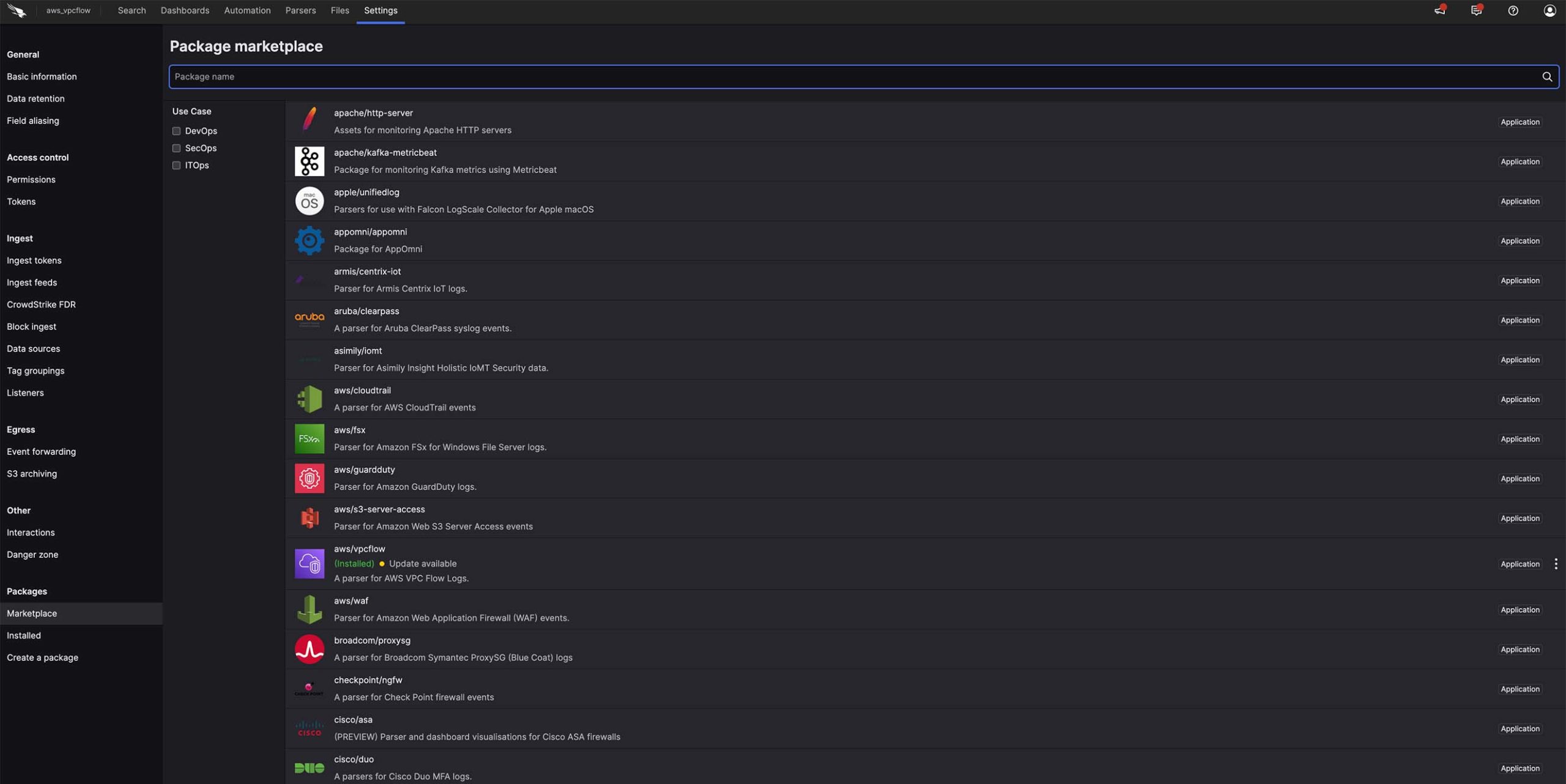Click the Kafka icon for kafka-metricbeat

pyautogui.click(x=310, y=161)
